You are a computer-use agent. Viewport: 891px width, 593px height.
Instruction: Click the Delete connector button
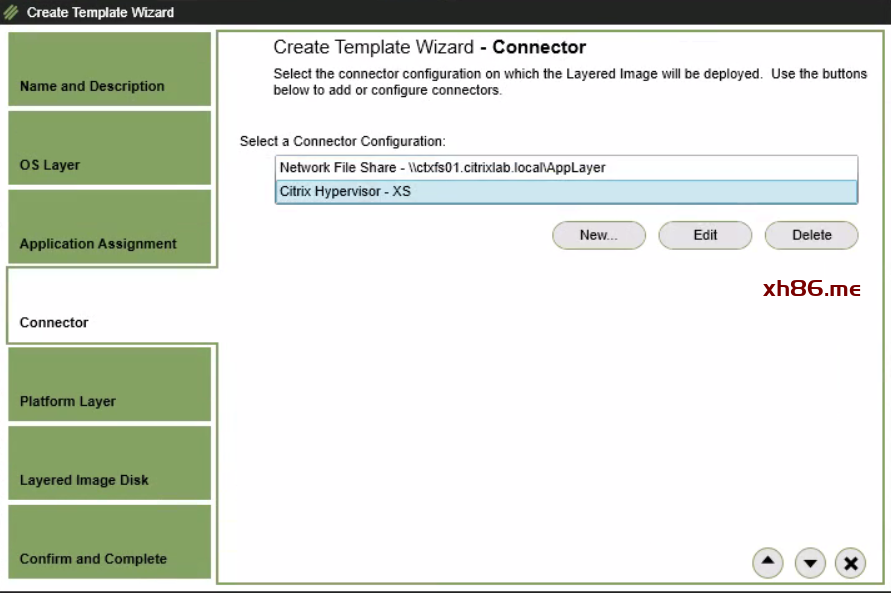click(x=811, y=235)
